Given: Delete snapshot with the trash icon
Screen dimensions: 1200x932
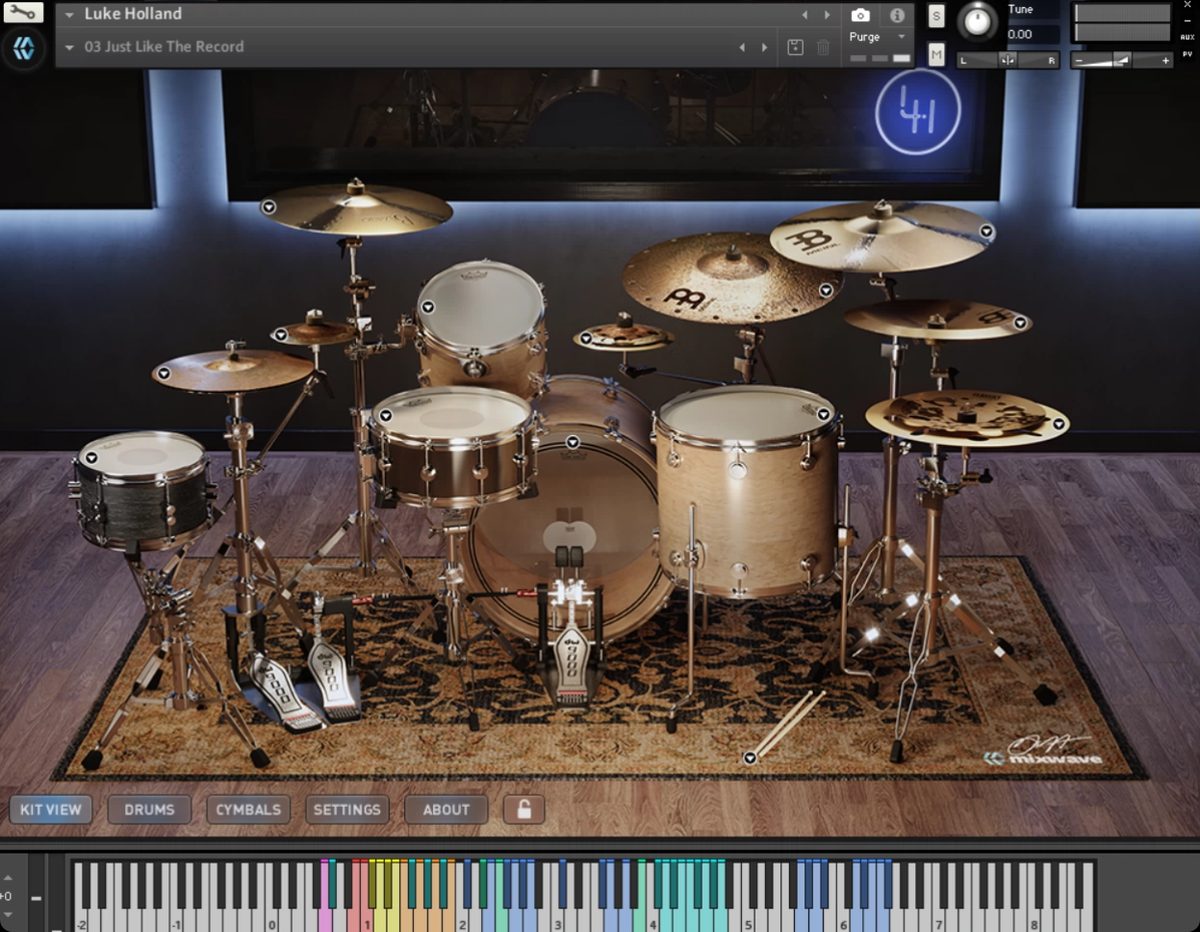Looking at the screenshot, I should coord(823,47).
